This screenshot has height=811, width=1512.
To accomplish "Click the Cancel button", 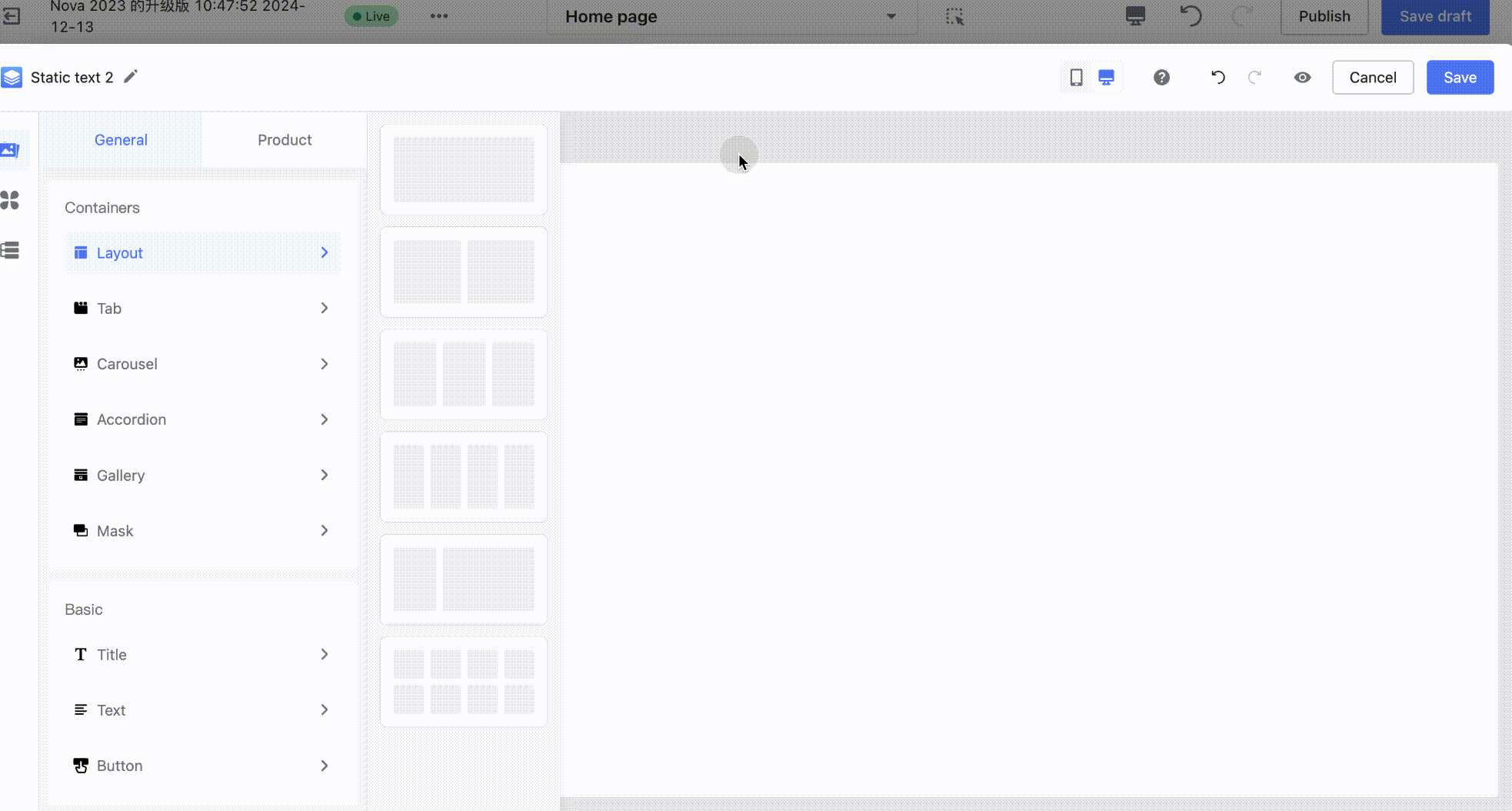I will [x=1372, y=78].
